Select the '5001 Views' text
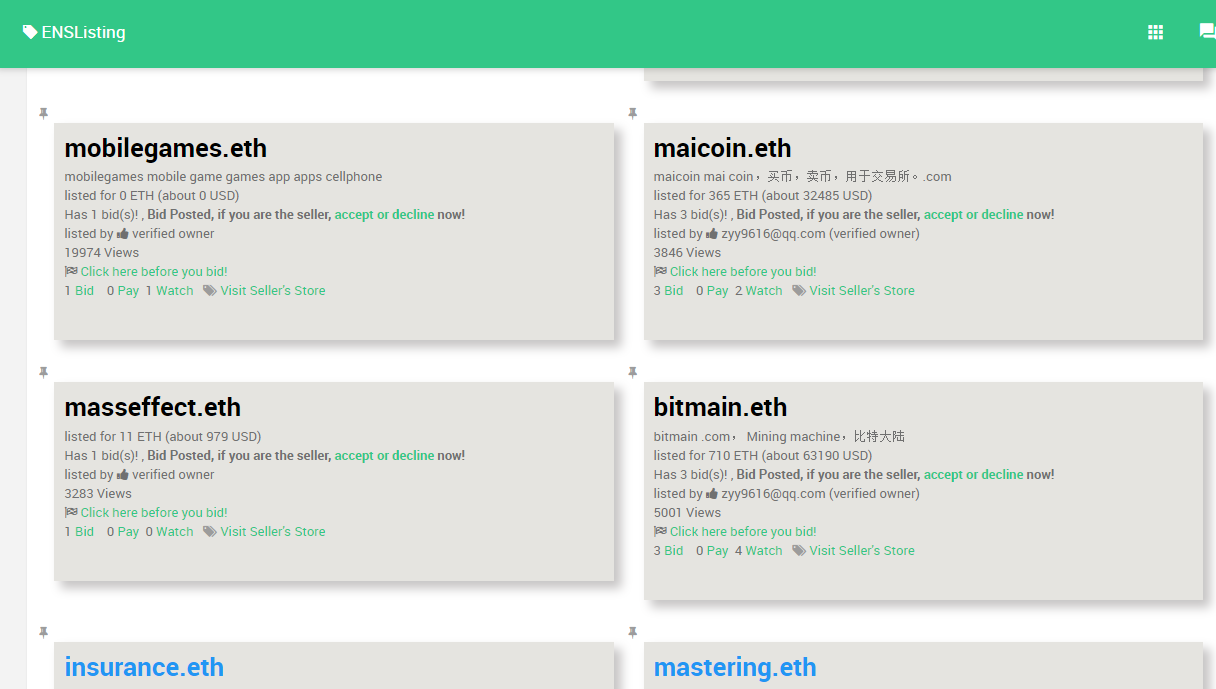Viewport: 1216px width, 689px height. pyautogui.click(x=687, y=512)
